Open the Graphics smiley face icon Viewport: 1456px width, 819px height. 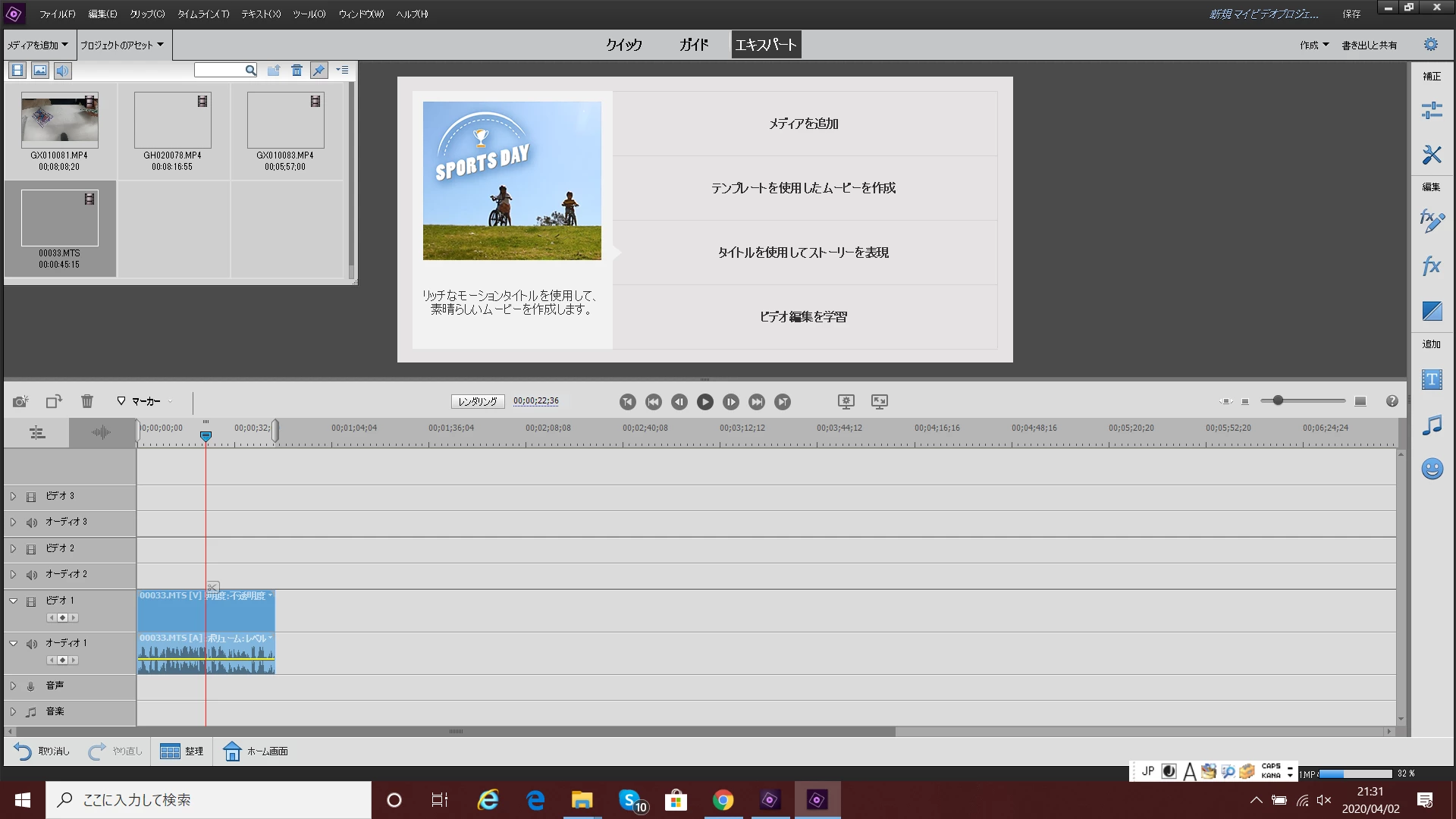(1432, 469)
